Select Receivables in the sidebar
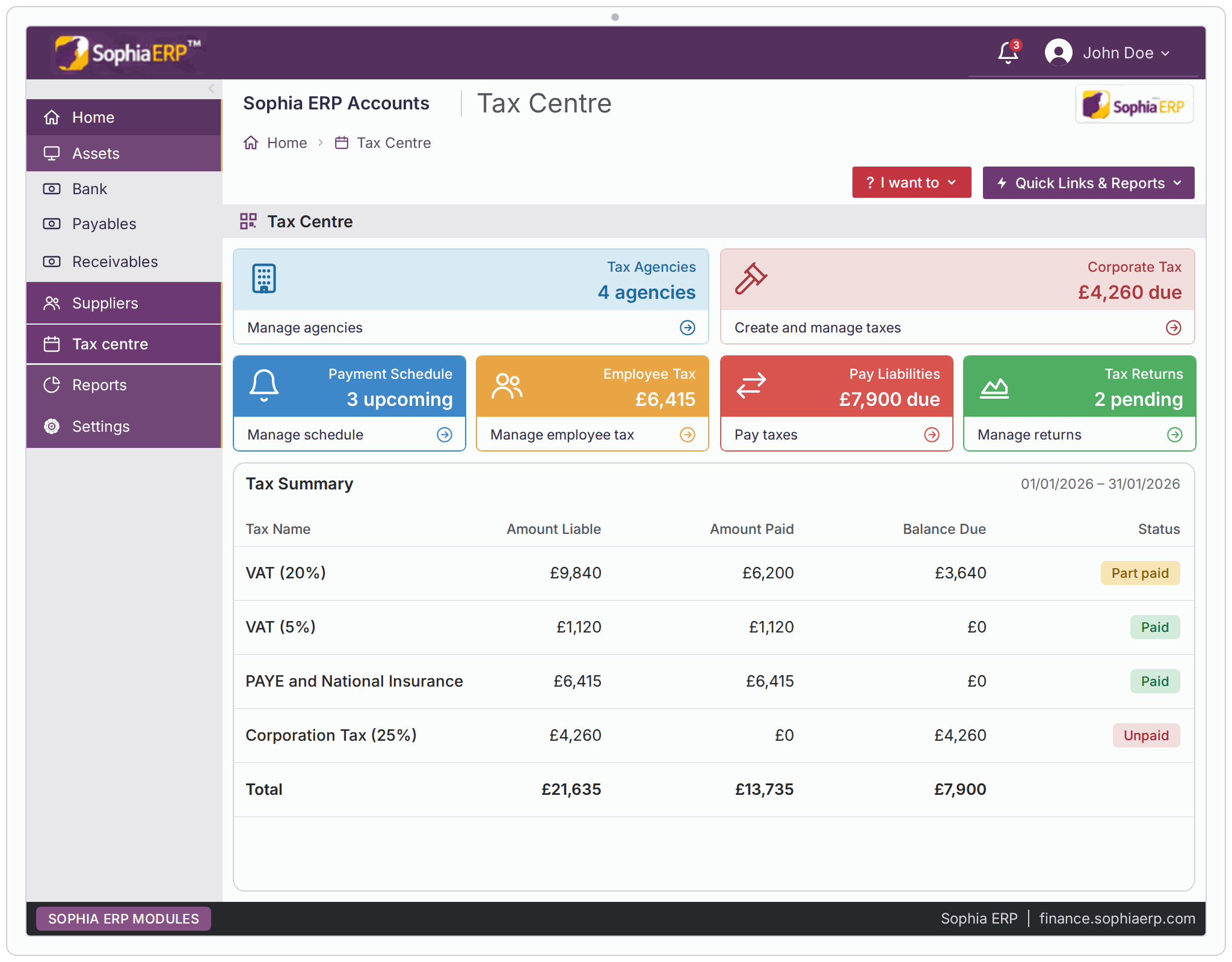This screenshot has width=1232, height=962. tap(124, 262)
